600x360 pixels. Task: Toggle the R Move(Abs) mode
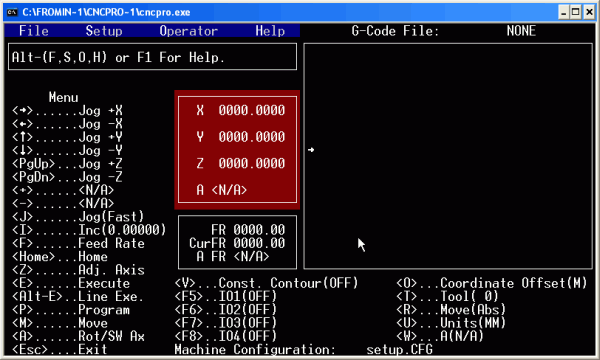(x=451, y=310)
